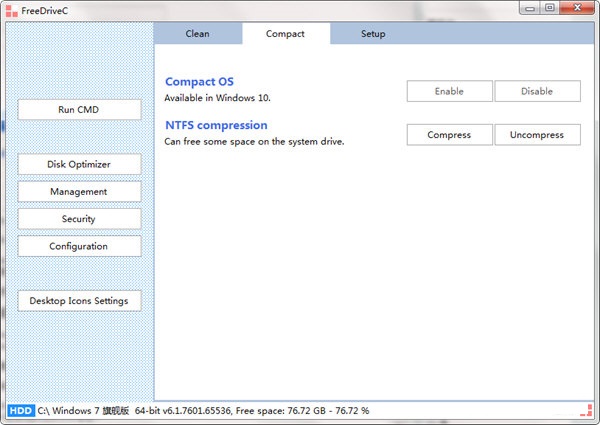Click 'Available in Windows 10.' text
Image resolution: width=600 pixels, height=425 pixels.
pos(217,98)
